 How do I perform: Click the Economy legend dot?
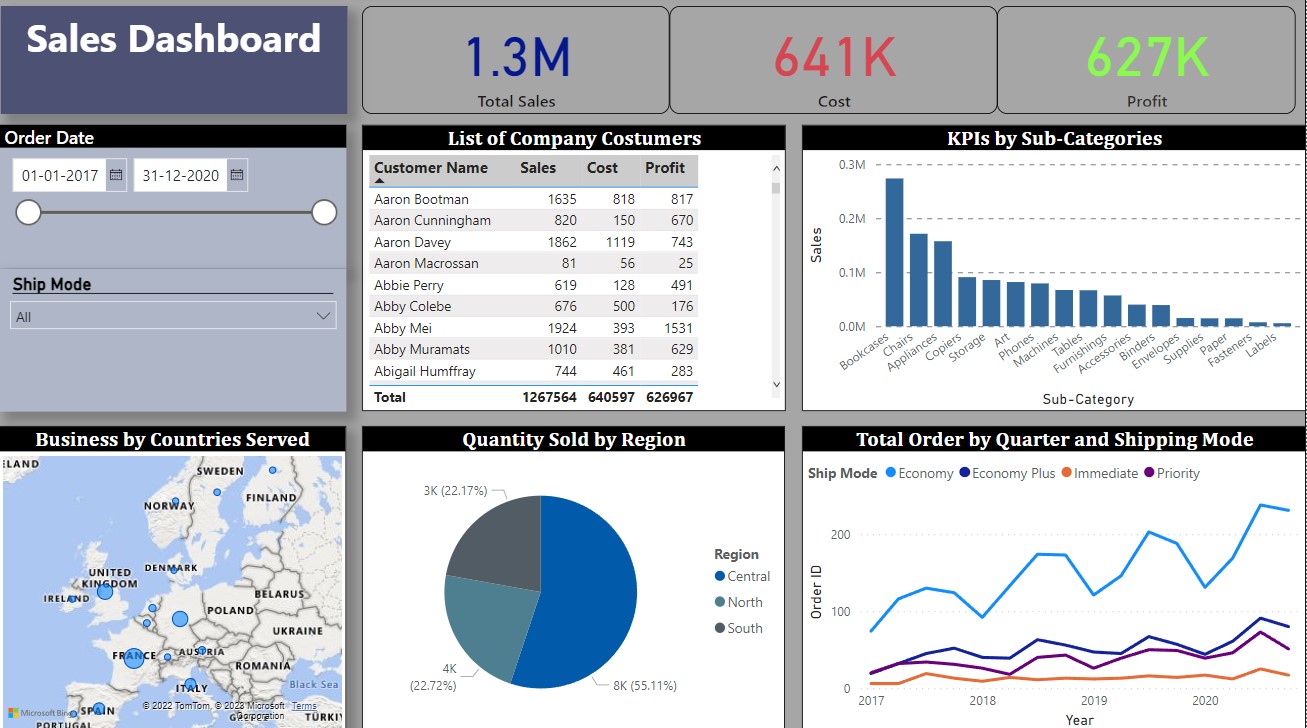click(x=891, y=473)
